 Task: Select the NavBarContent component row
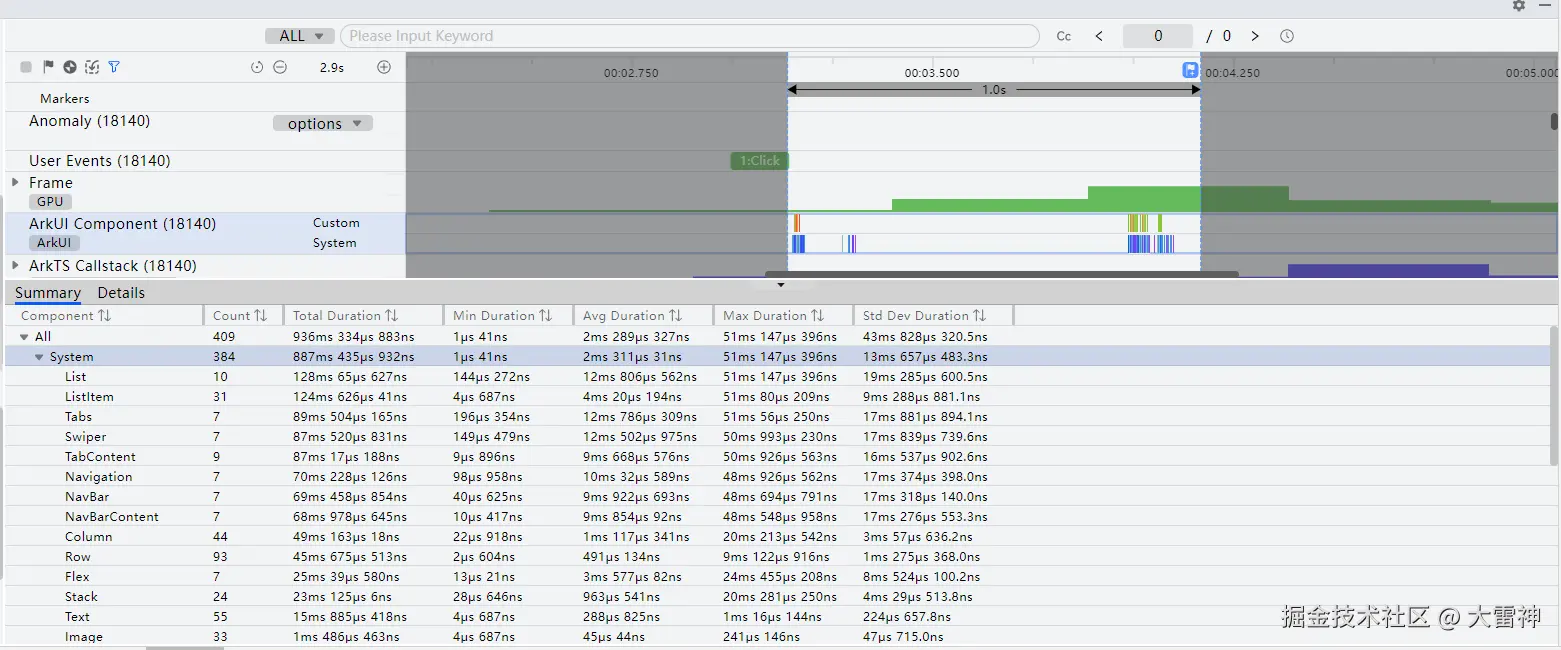click(780, 517)
